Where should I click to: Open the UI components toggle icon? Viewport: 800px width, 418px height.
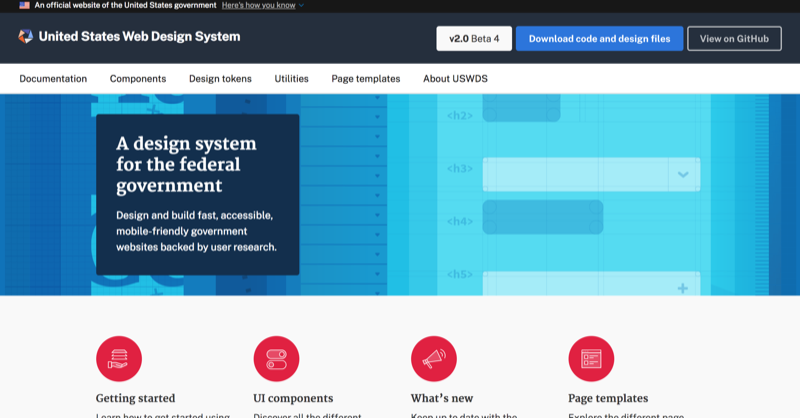tap(277, 359)
